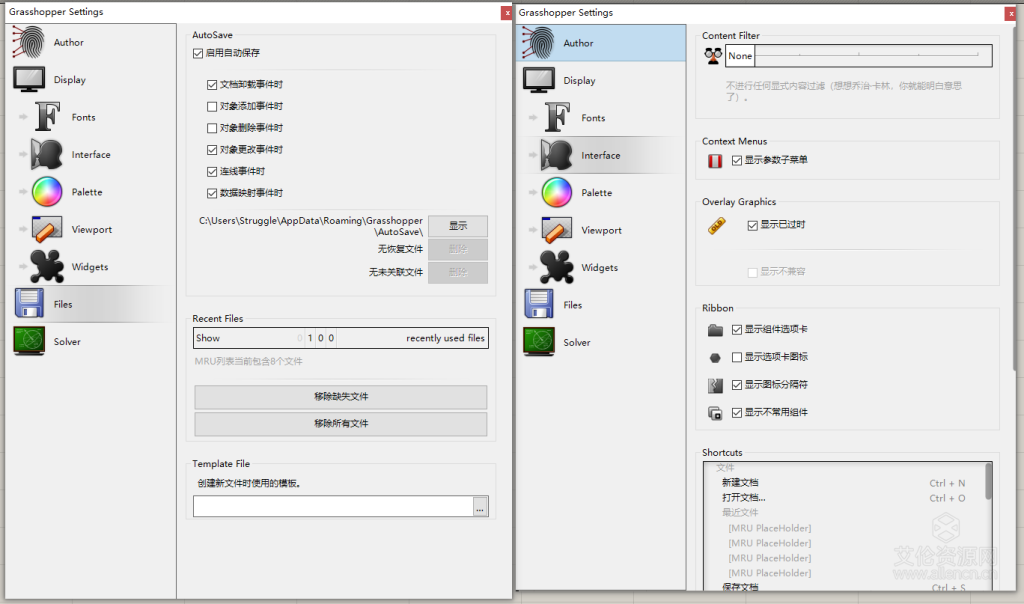Uncheck 文档卸载事件时 checkbox
Image resolution: width=1024 pixels, height=604 pixels.
[x=212, y=84]
